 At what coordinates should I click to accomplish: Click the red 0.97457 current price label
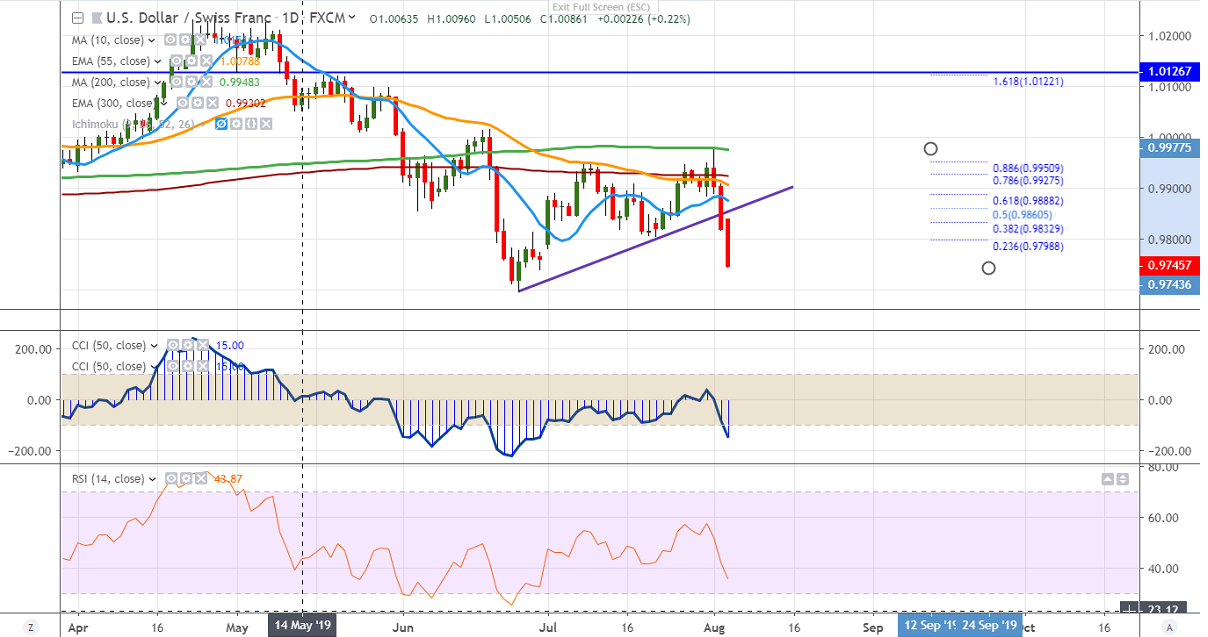pos(1168,266)
